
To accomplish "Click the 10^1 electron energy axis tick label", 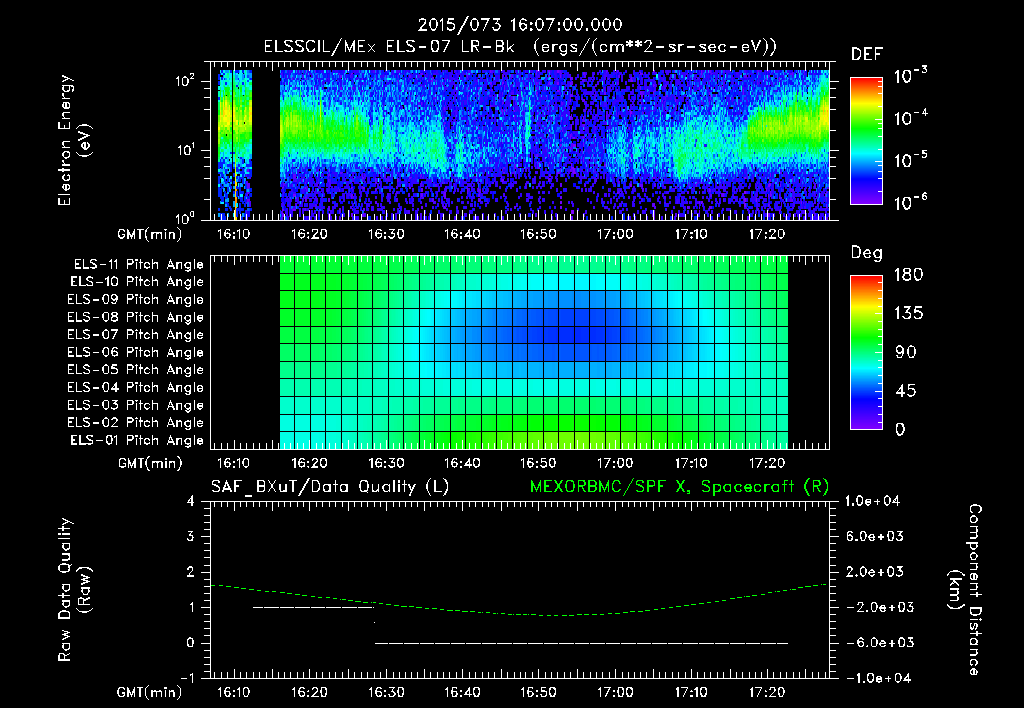I will click(x=185, y=150).
